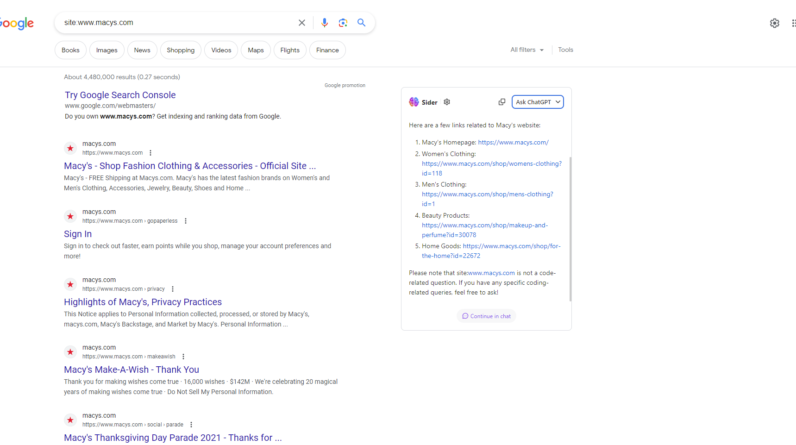Clear the search box with the X icon

302,22
